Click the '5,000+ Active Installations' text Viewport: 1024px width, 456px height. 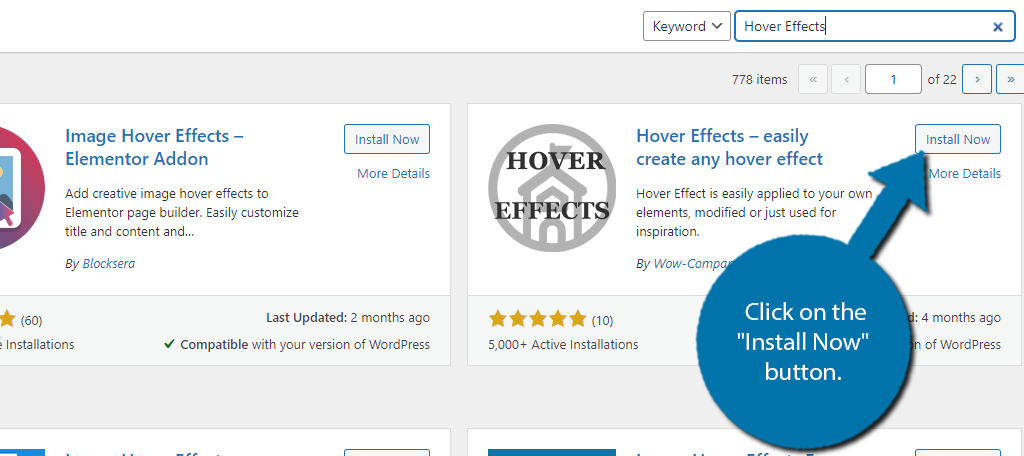[563, 344]
